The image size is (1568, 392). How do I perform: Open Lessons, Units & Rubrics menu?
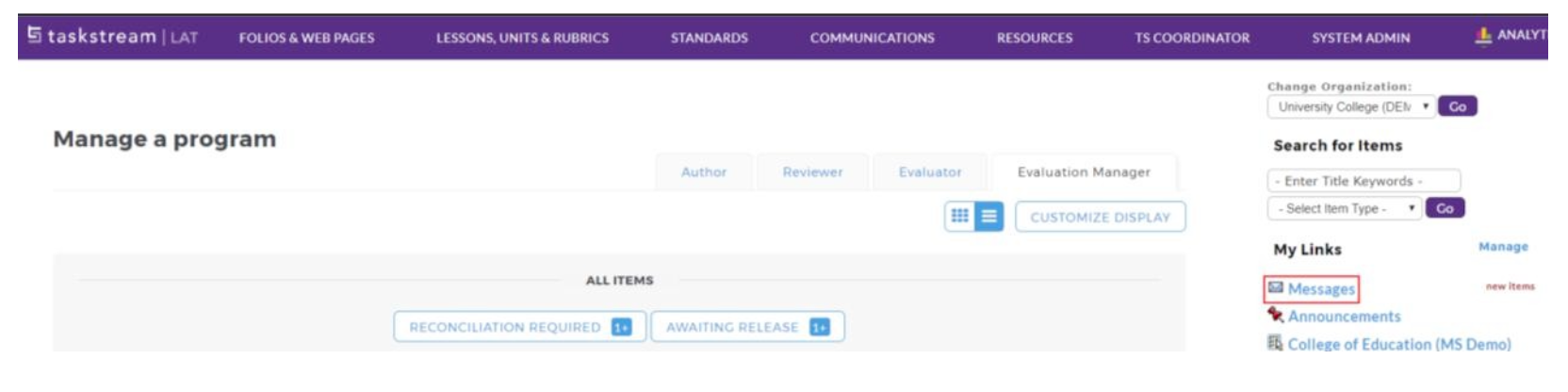coord(522,38)
